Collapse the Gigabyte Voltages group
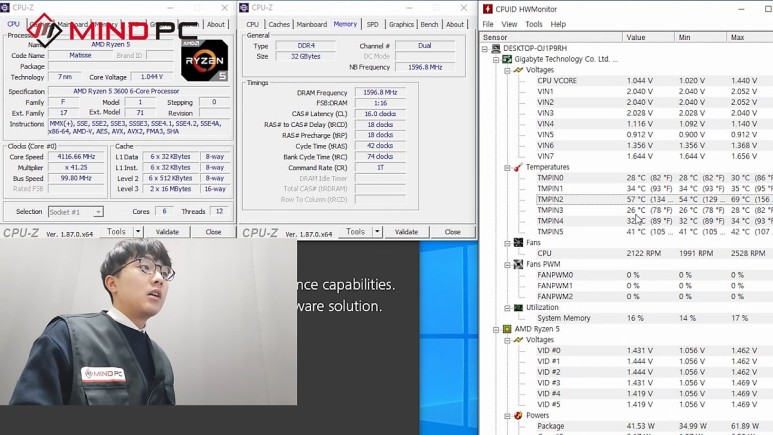The width and height of the screenshot is (773, 435). pyautogui.click(x=507, y=71)
